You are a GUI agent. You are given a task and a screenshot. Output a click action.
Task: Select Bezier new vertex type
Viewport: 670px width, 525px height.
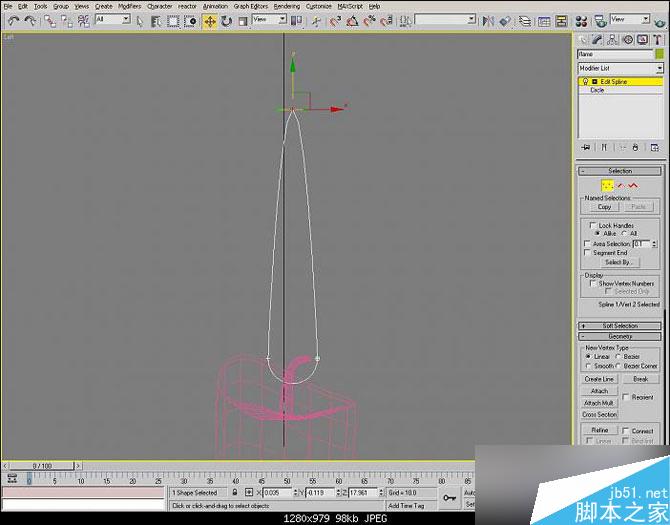(x=618, y=356)
